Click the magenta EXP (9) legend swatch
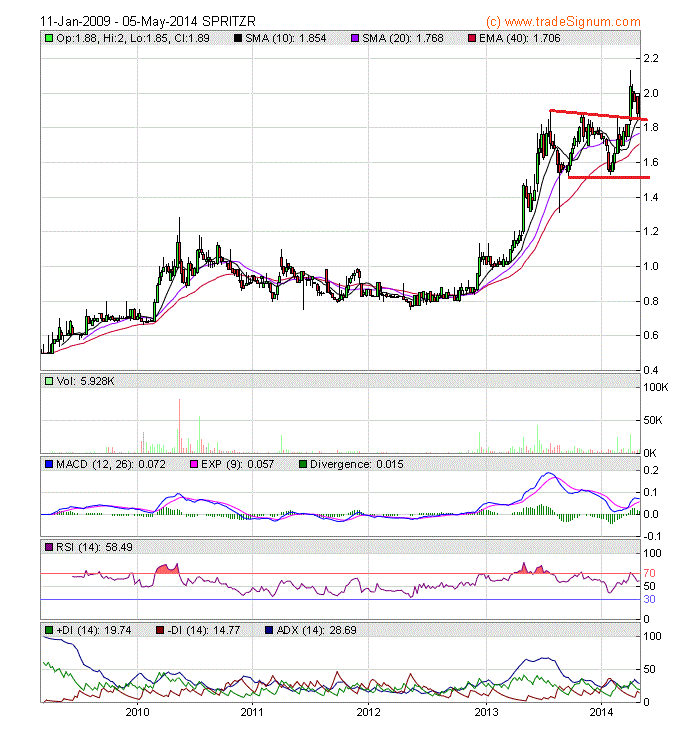 (194, 464)
